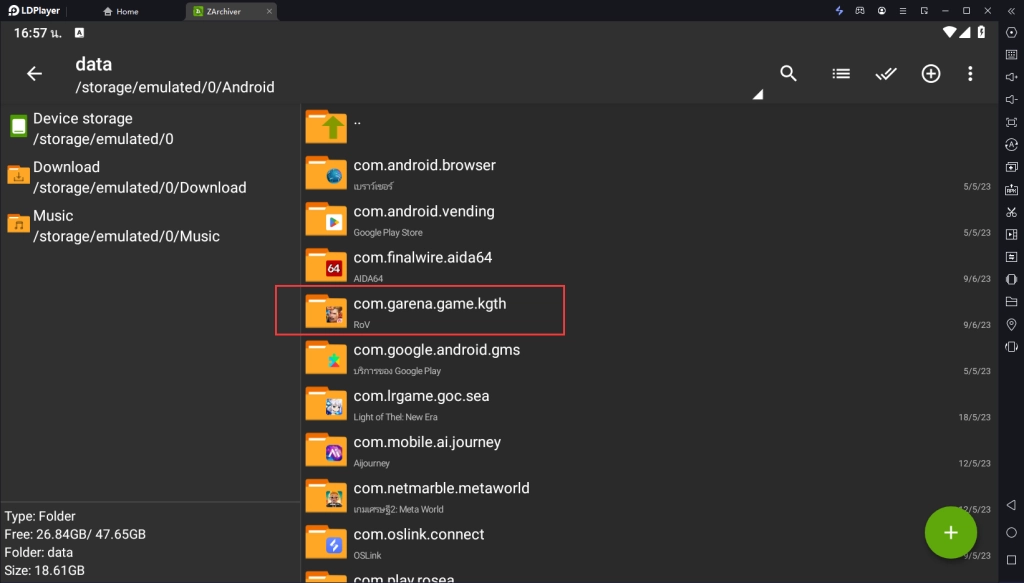This screenshot has width=1024, height=583.
Task: Open the shared folder icon
Action: click(x=1011, y=302)
